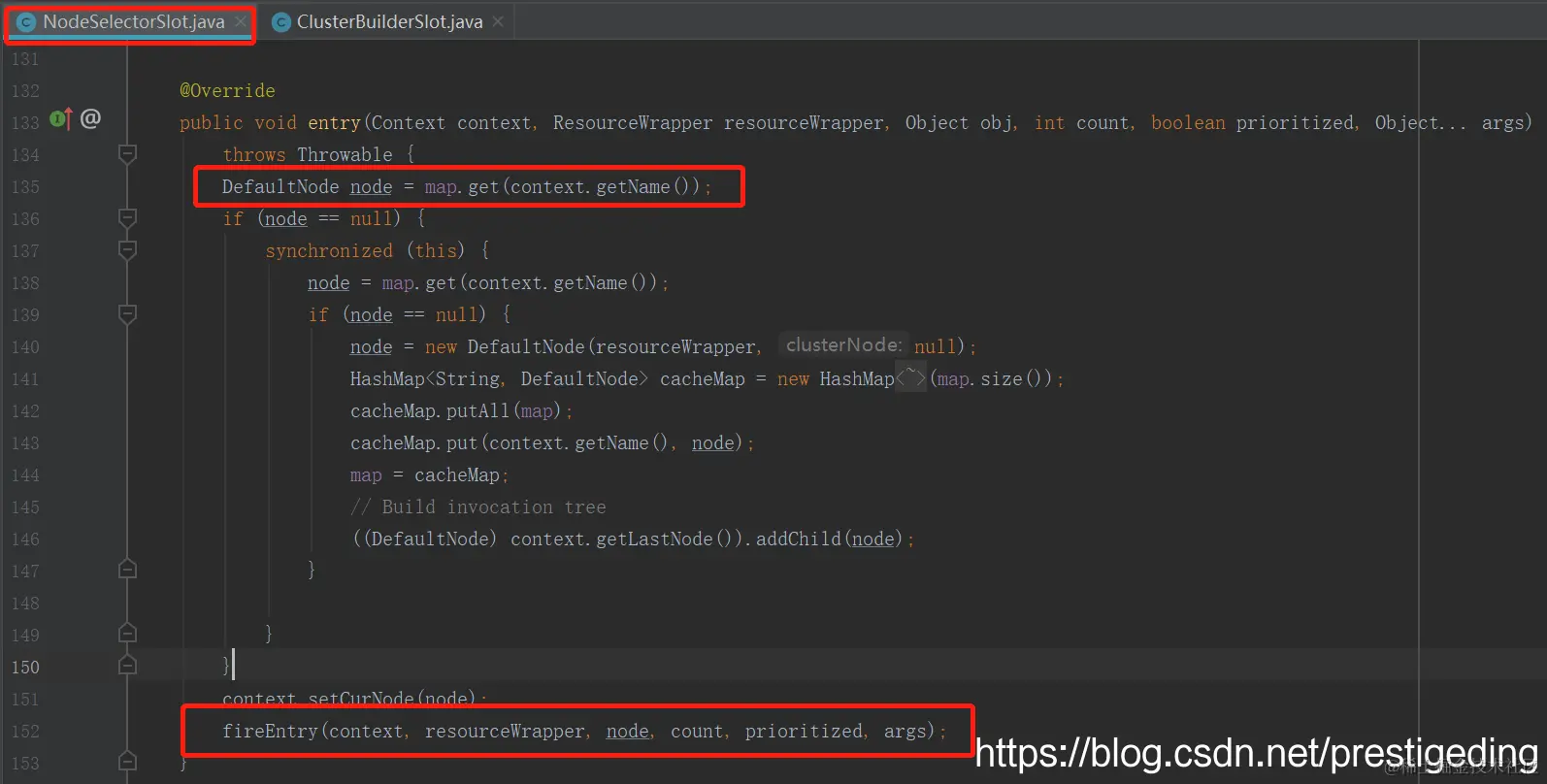The image size is (1547, 784).
Task: Click Throwable in throws clause
Action: [345, 155]
